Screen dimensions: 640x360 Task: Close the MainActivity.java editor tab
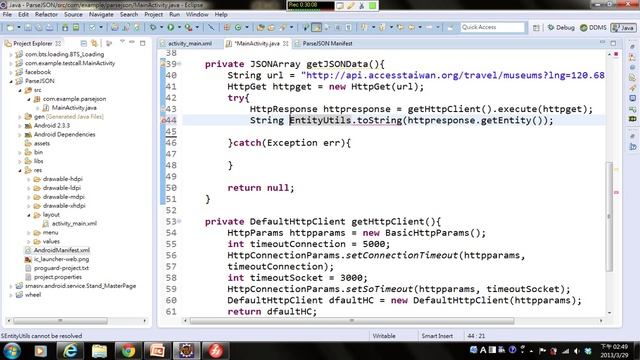285,43
